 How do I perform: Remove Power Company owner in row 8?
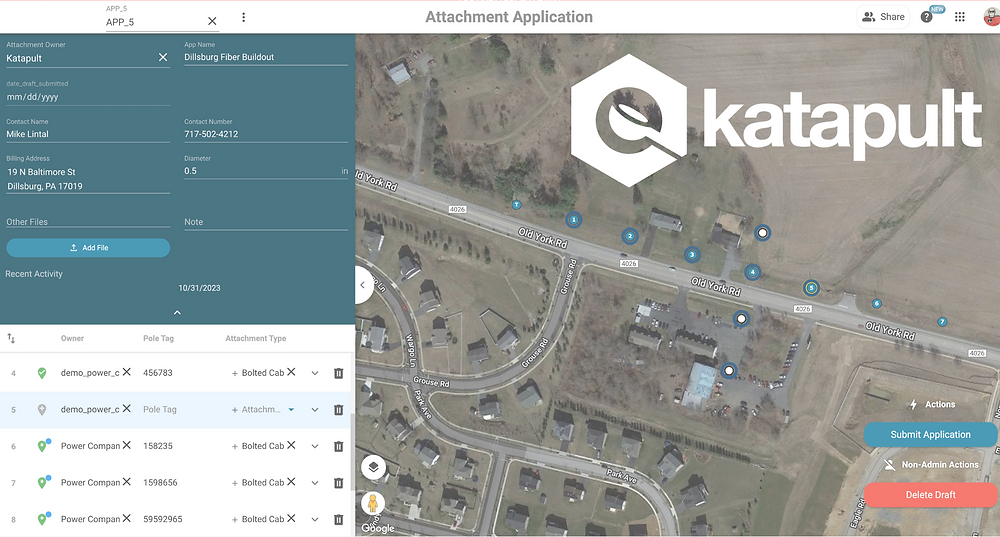coord(127,518)
